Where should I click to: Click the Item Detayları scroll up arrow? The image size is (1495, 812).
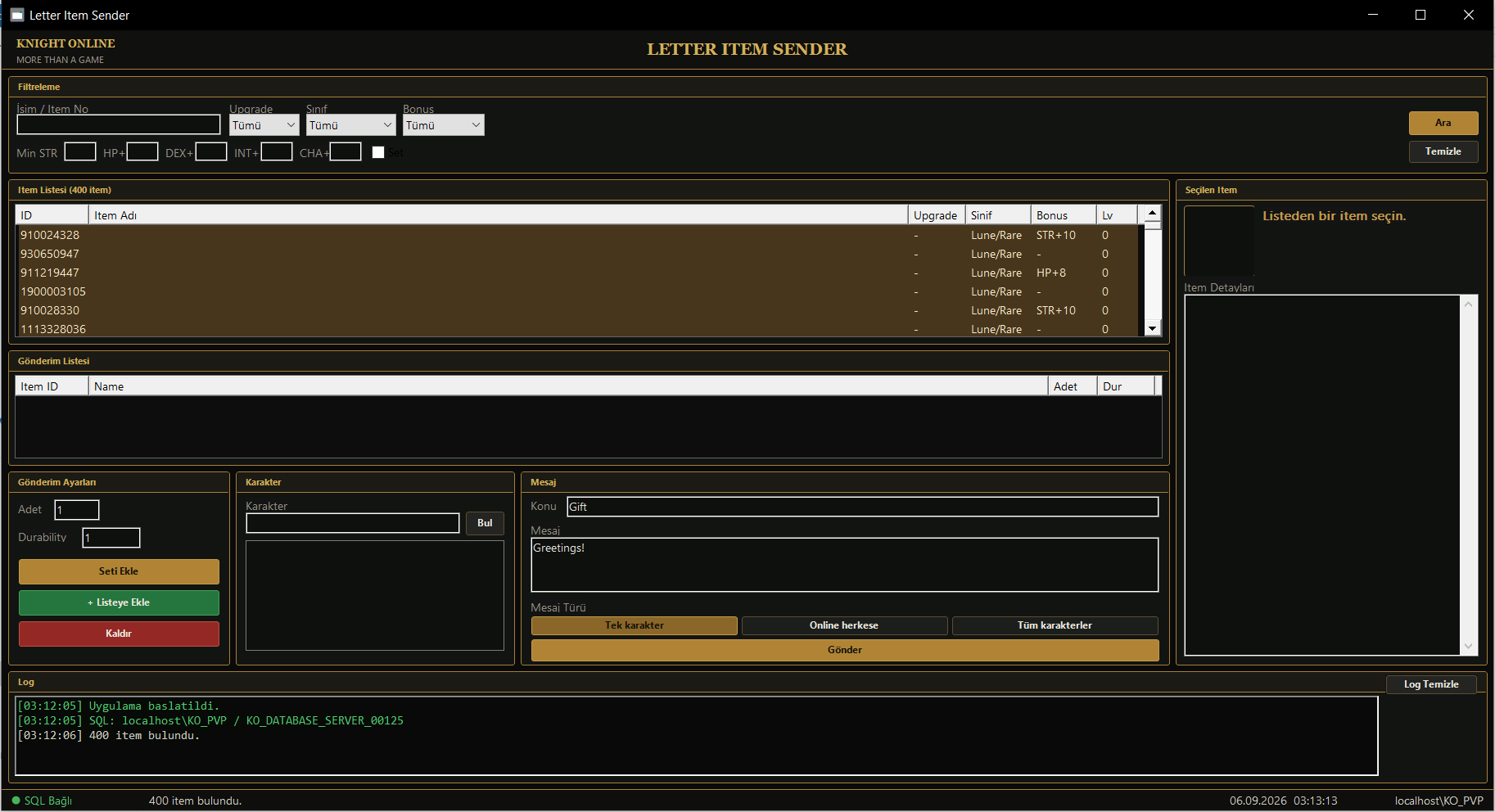click(1469, 304)
